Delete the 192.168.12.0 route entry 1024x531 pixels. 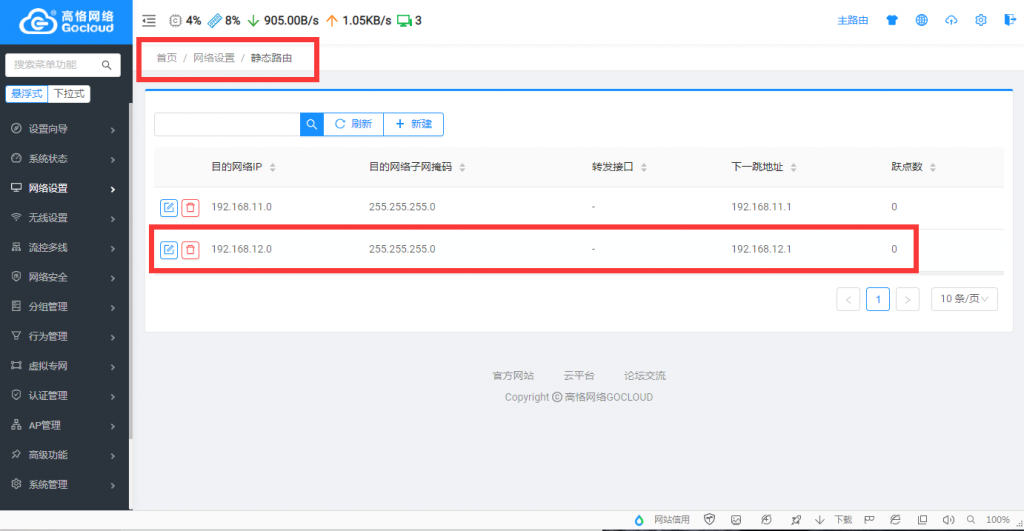190,250
